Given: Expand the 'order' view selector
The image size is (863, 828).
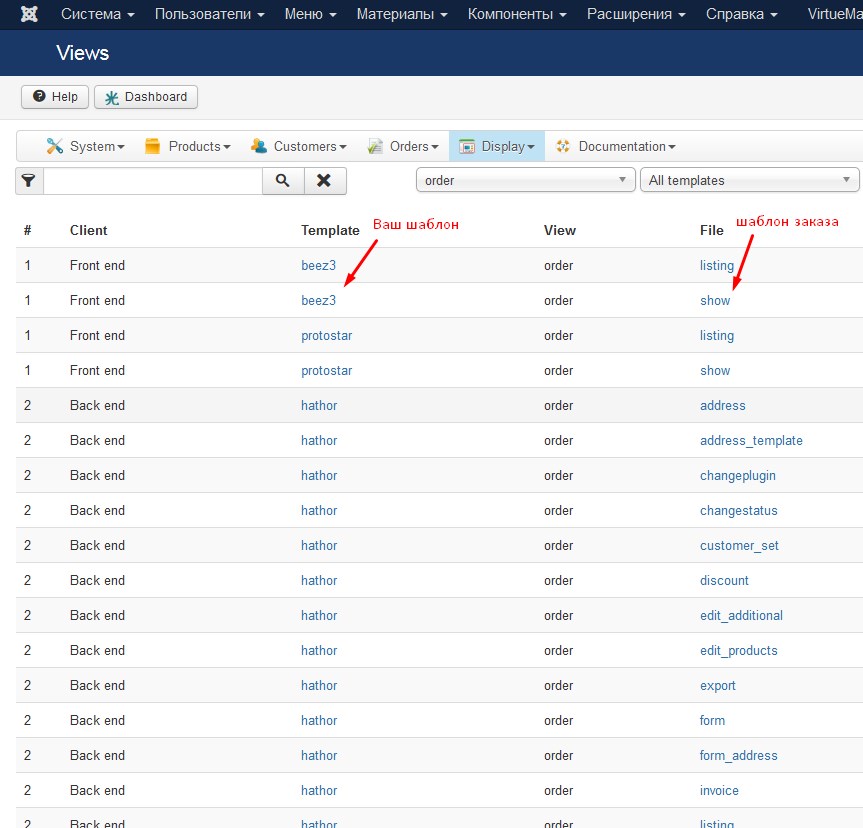Looking at the screenshot, I should pyautogui.click(x=525, y=181).
